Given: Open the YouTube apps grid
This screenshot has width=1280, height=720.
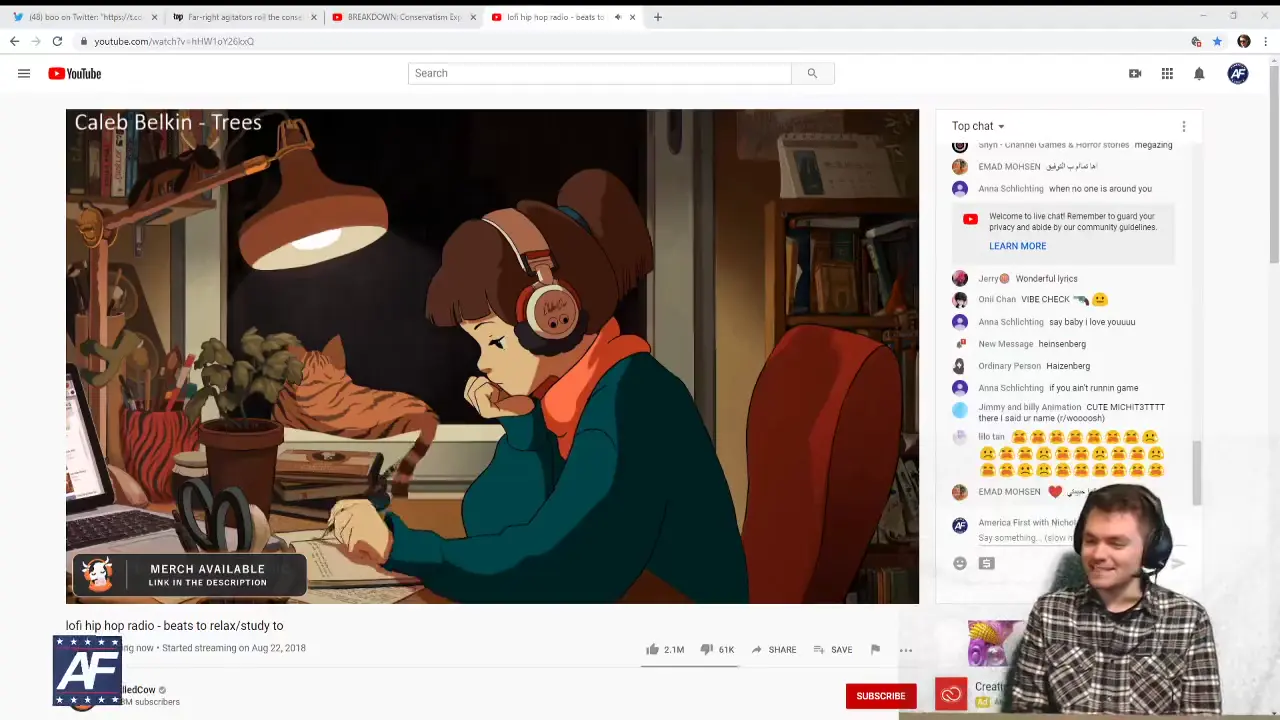Looking at the screenshot, I should [x=1167, y=73].
